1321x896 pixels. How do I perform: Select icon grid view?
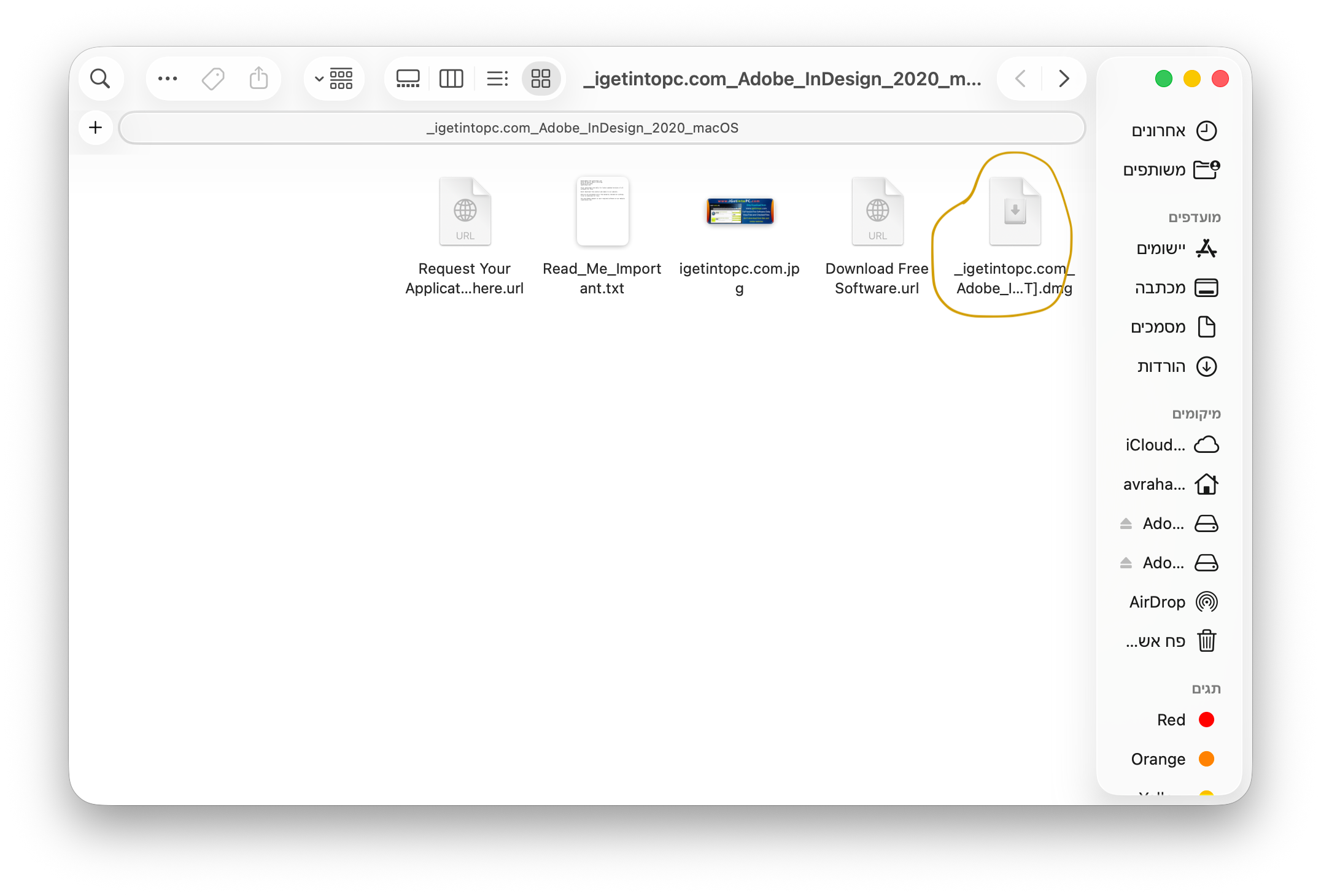click(541, 79)
